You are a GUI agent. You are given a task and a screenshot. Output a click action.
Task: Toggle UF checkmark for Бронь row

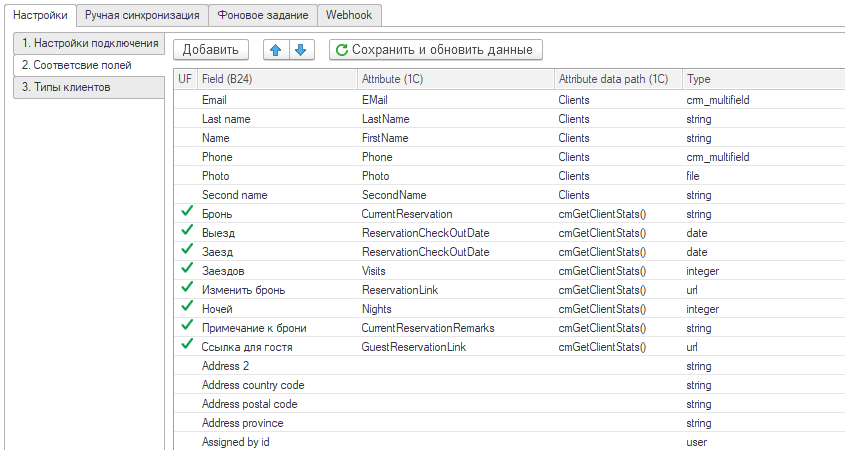click(186, 213)
